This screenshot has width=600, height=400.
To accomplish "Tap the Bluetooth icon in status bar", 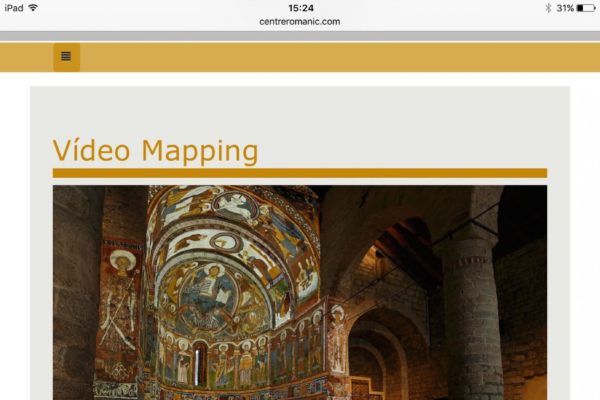I will pos(548,8).
